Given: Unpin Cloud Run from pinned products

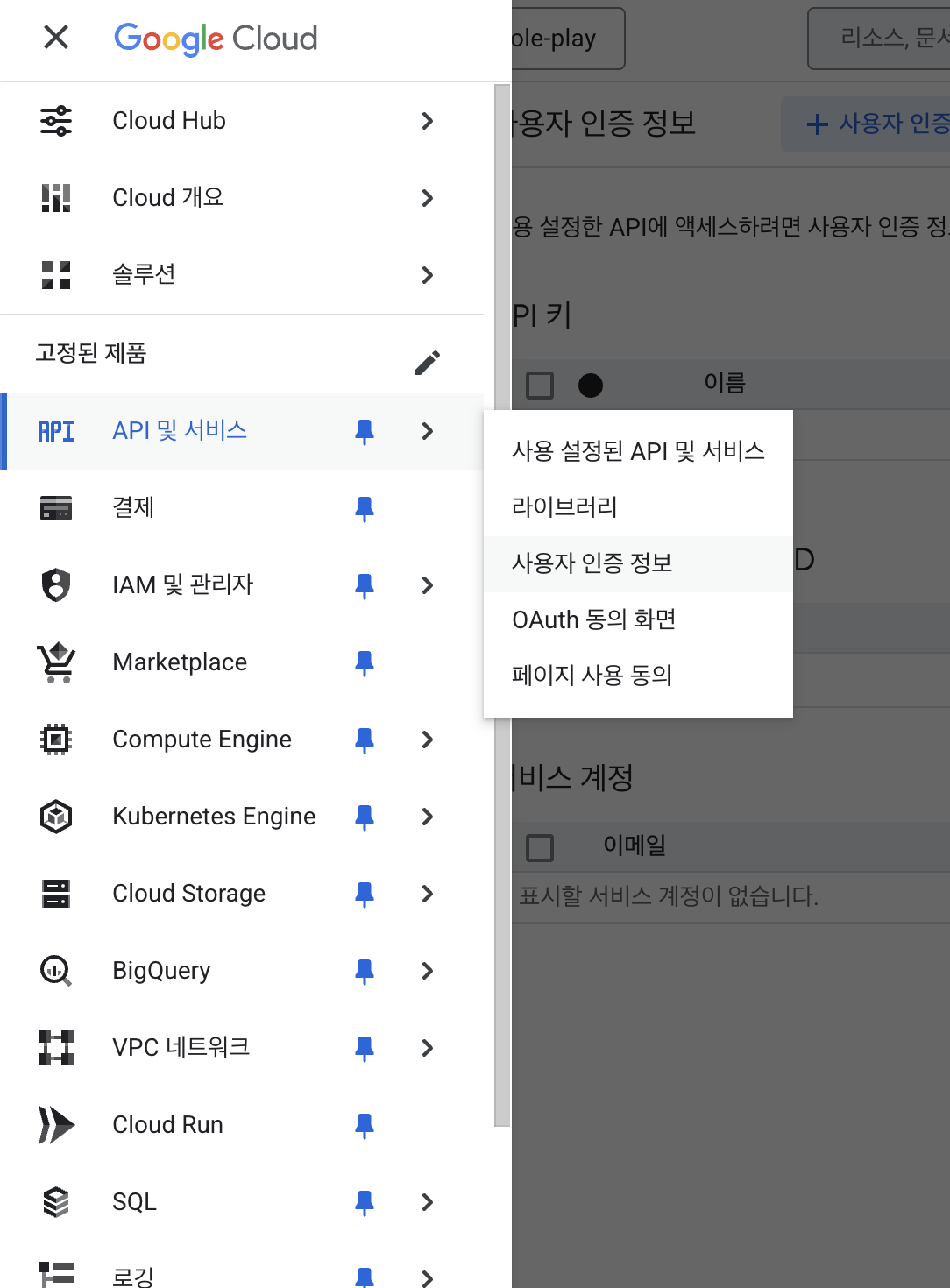Looking at the screenshot, I should pos(365,1125).
